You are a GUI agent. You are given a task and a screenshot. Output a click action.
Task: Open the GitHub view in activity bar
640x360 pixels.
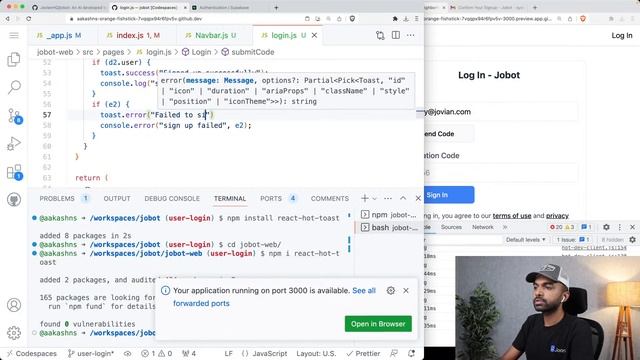(x=14, y=200)
